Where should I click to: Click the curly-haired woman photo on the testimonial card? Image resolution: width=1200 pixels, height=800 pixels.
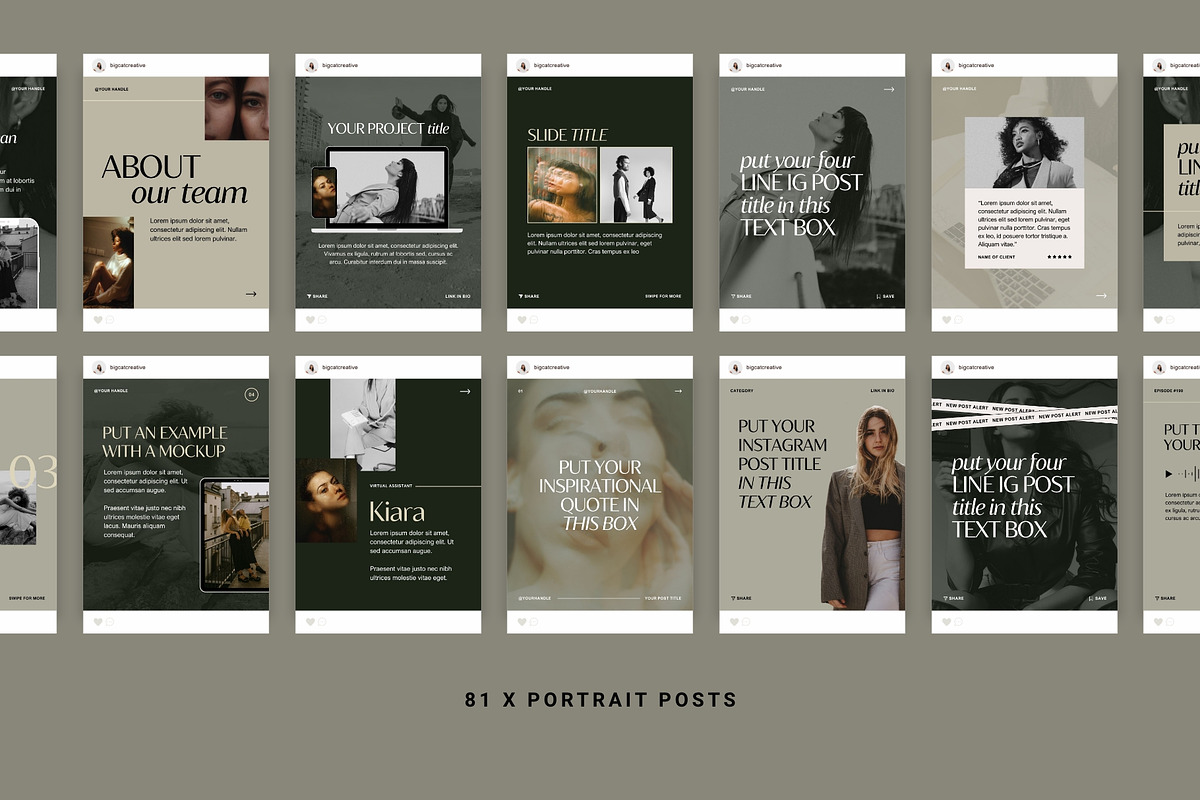pyautogui.click(x=1024, y=153)
